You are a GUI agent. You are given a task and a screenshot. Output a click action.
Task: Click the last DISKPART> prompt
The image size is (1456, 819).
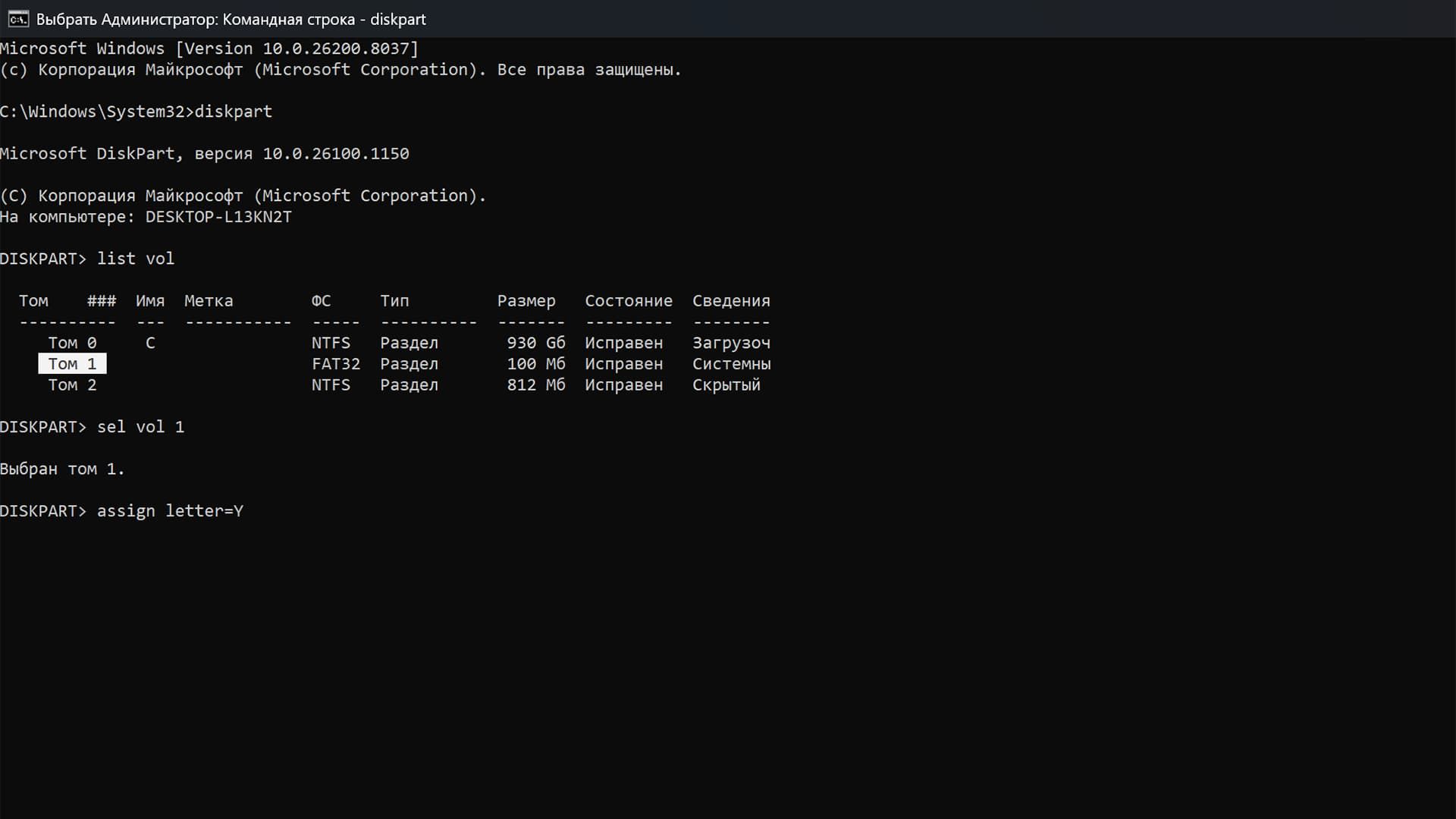click(x=43, y=510)
